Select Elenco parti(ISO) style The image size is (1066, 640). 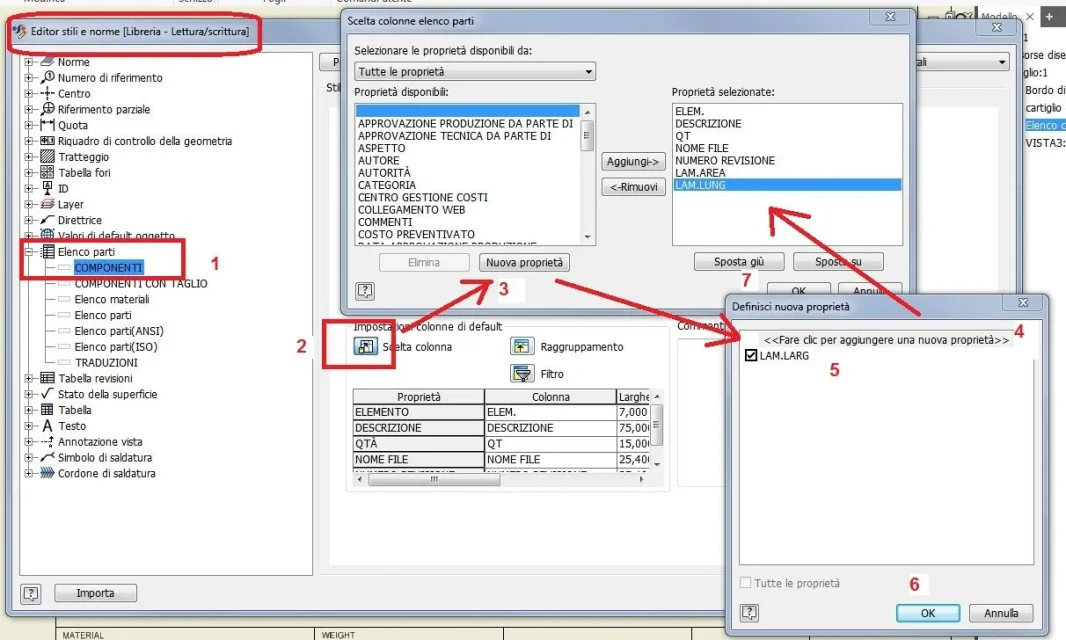pos(116,347)
